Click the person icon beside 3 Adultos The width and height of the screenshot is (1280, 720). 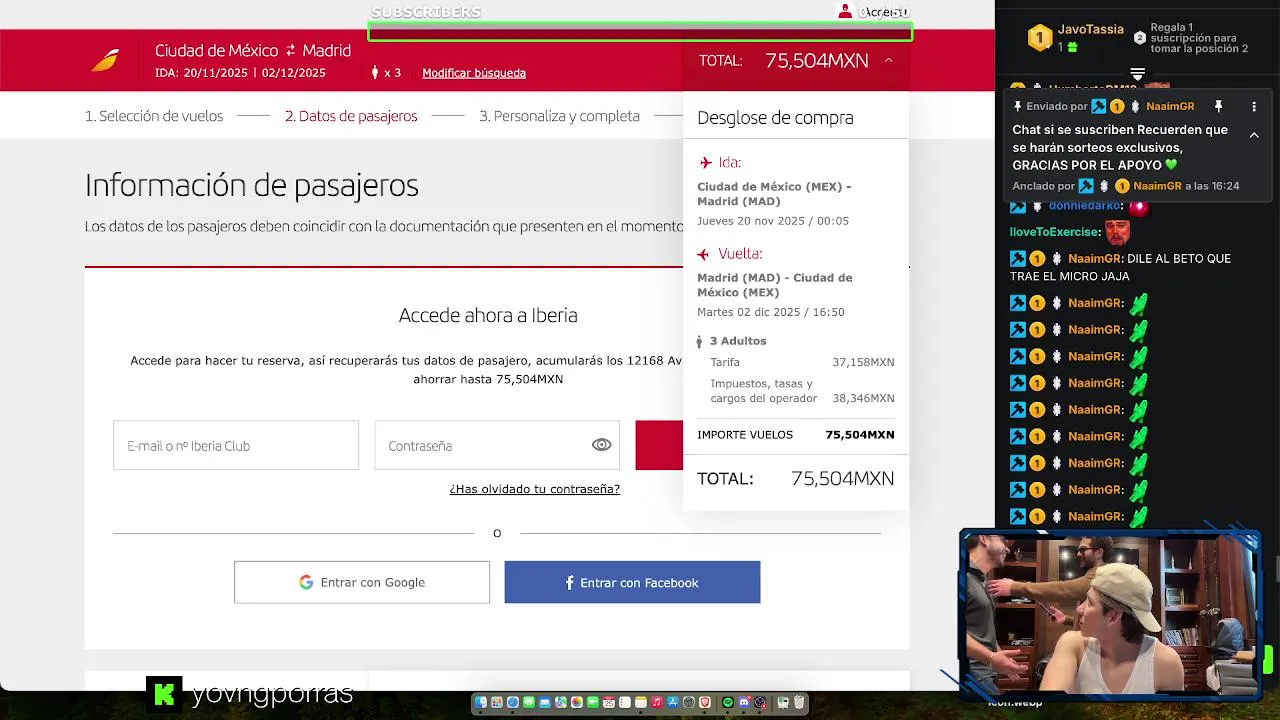pyautogui.click(x=700, y=342)
